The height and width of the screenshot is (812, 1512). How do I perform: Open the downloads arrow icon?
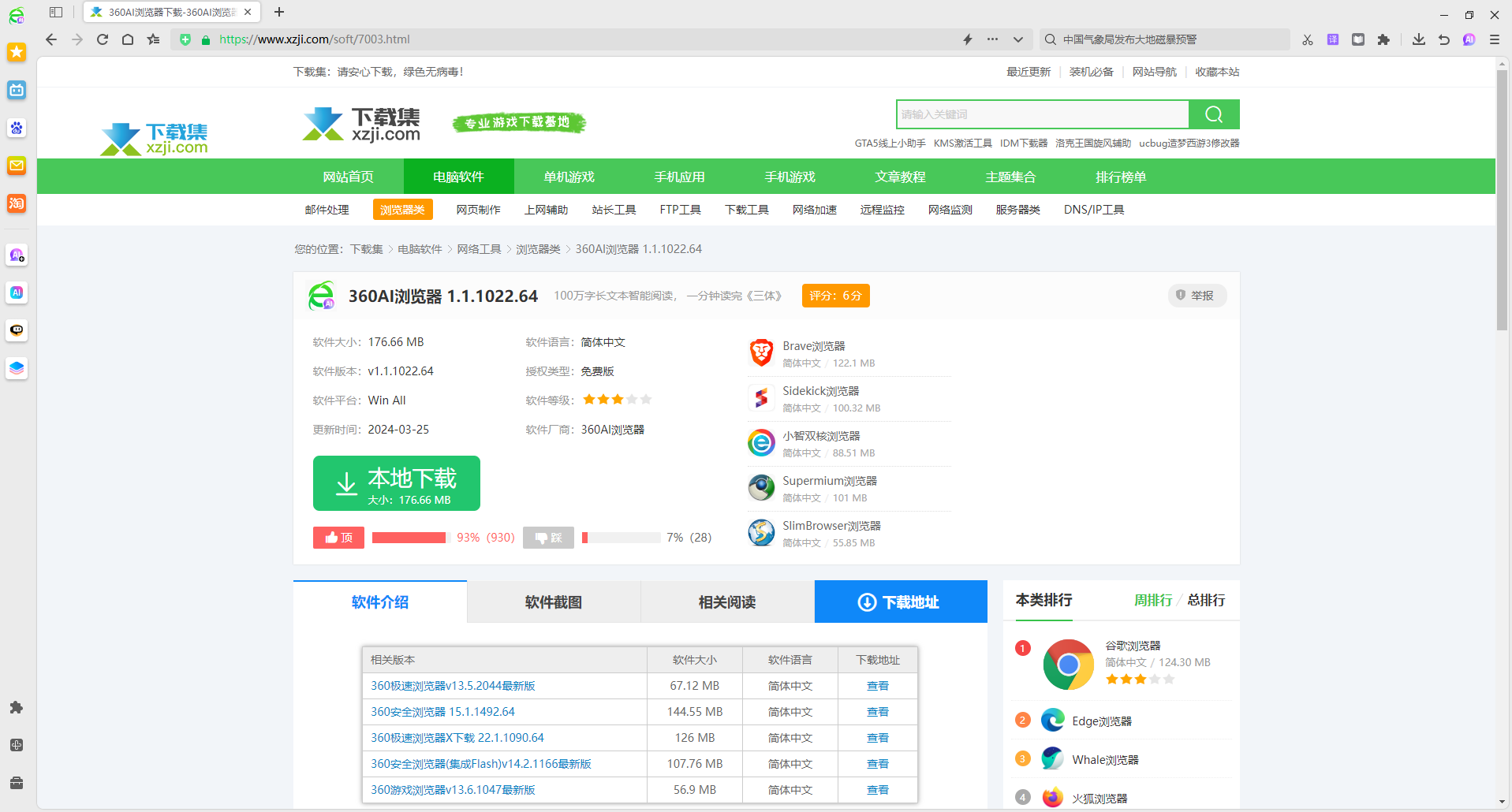click(x=1419, y=39)
